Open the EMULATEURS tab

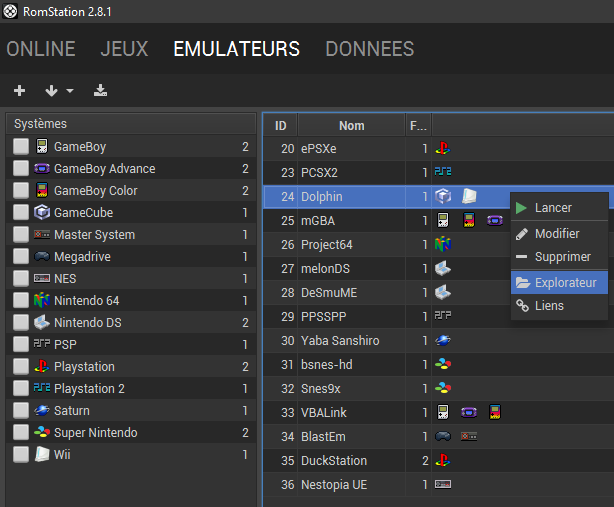tap(237, 49)
